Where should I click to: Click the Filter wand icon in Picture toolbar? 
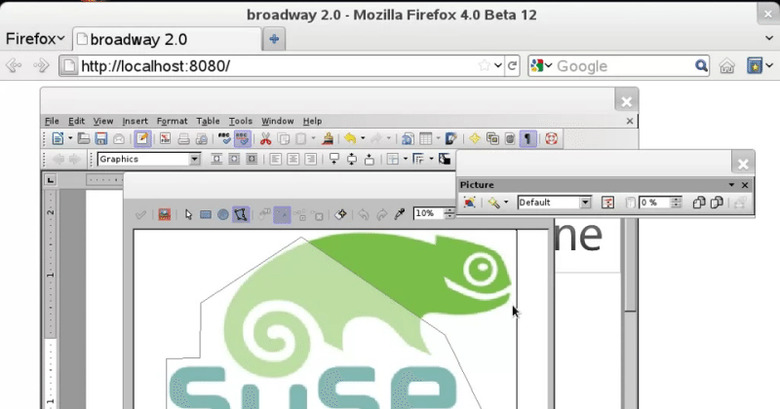coord(494,203)
